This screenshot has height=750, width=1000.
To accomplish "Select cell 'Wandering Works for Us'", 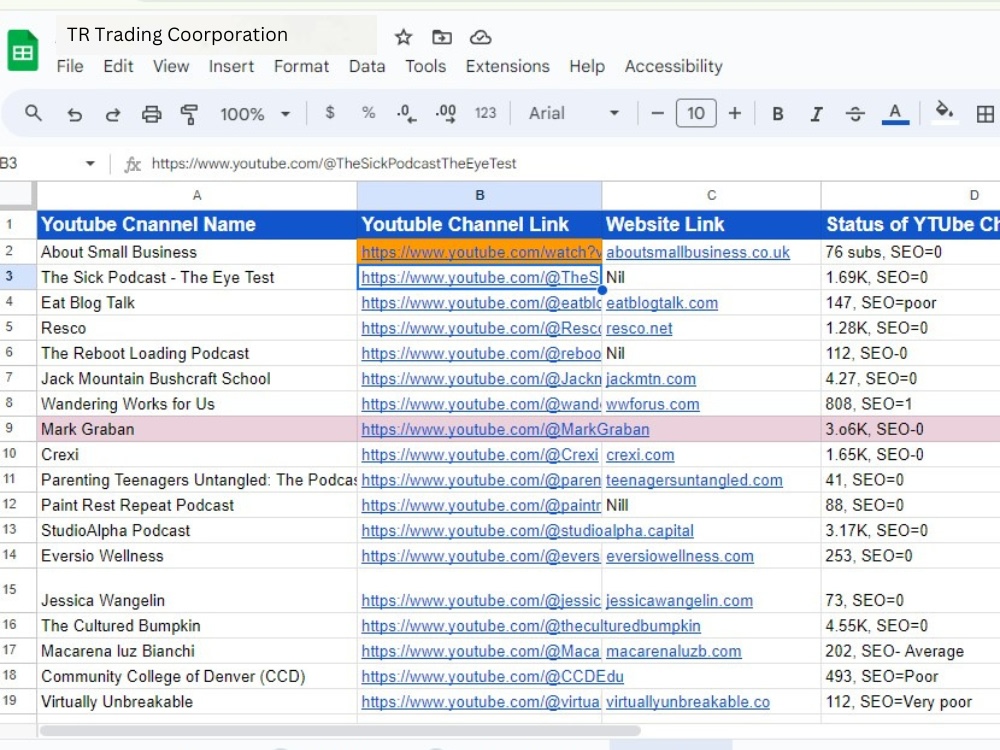I will click(197, 404).
